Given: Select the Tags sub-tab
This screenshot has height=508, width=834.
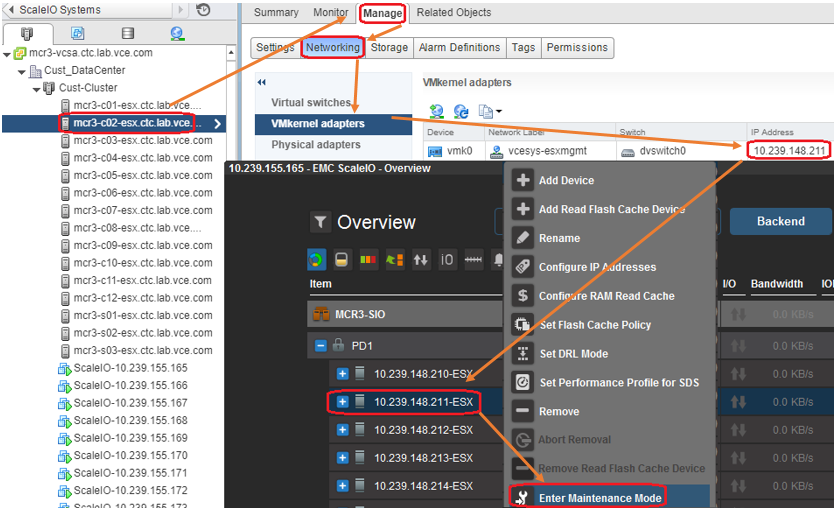Looking at the screenshot, I should (x=523, y=47).
